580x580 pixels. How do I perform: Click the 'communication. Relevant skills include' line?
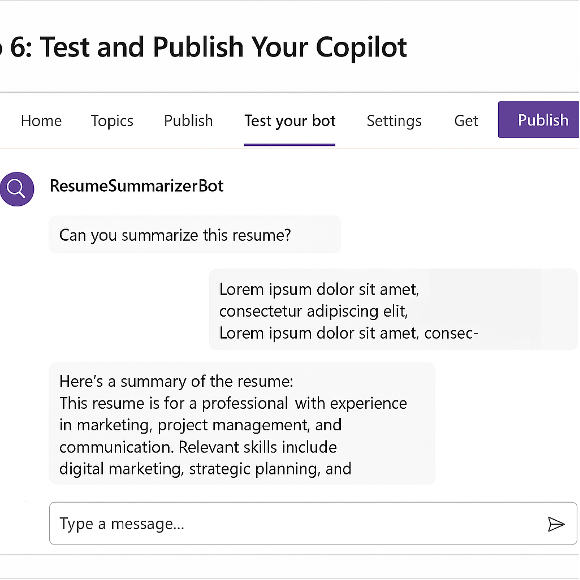coord(198,447)
